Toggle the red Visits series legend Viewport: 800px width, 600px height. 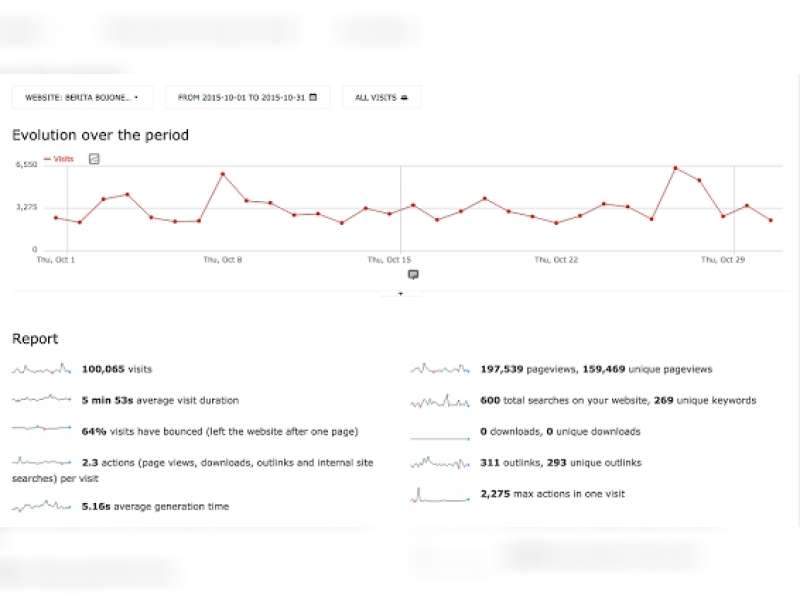(58, 158)
